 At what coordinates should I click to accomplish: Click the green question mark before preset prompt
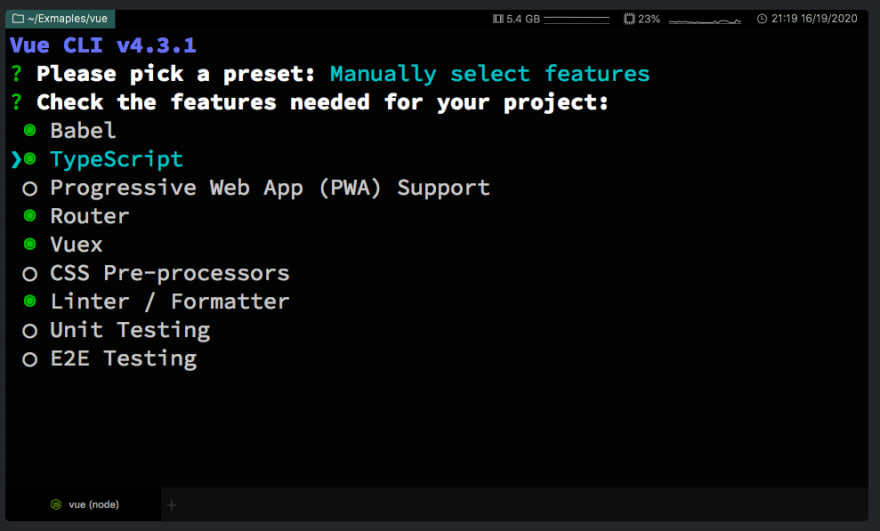pyautogui.click(x=17, y=74)
